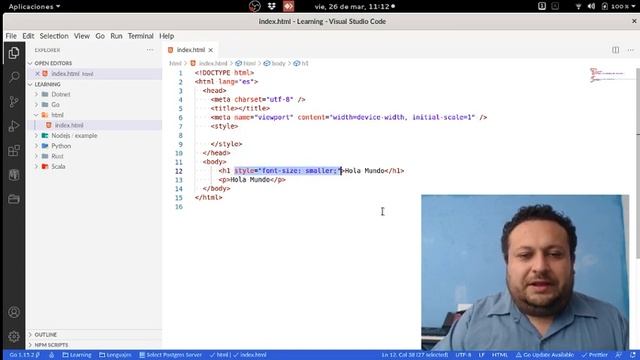This screenshot has width=640, height=360.
Task: Open the View menu
Action: (x=82, y=36)
